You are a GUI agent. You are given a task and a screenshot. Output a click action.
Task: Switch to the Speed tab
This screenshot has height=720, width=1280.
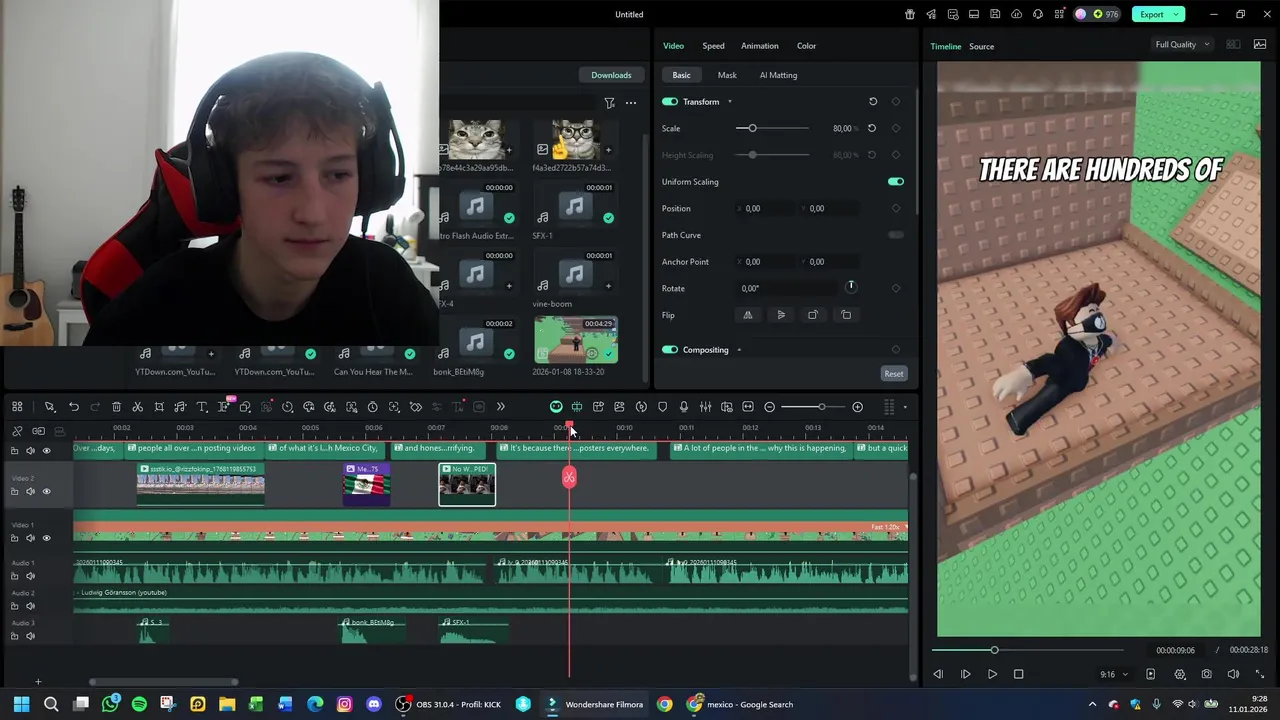pos(713,45)
